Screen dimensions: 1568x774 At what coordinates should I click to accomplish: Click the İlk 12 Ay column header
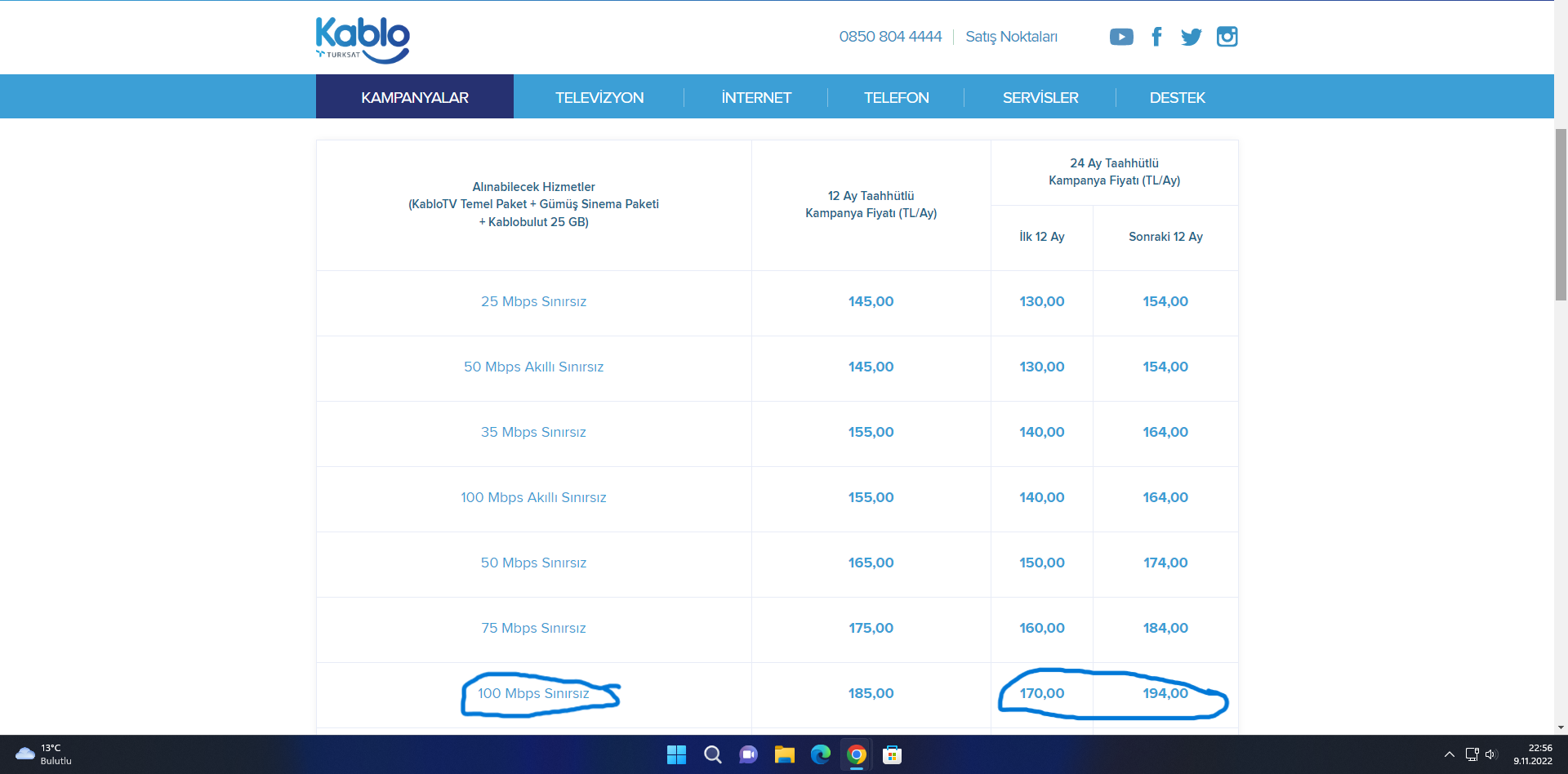pyautogui.click(x=1041, y=237)
